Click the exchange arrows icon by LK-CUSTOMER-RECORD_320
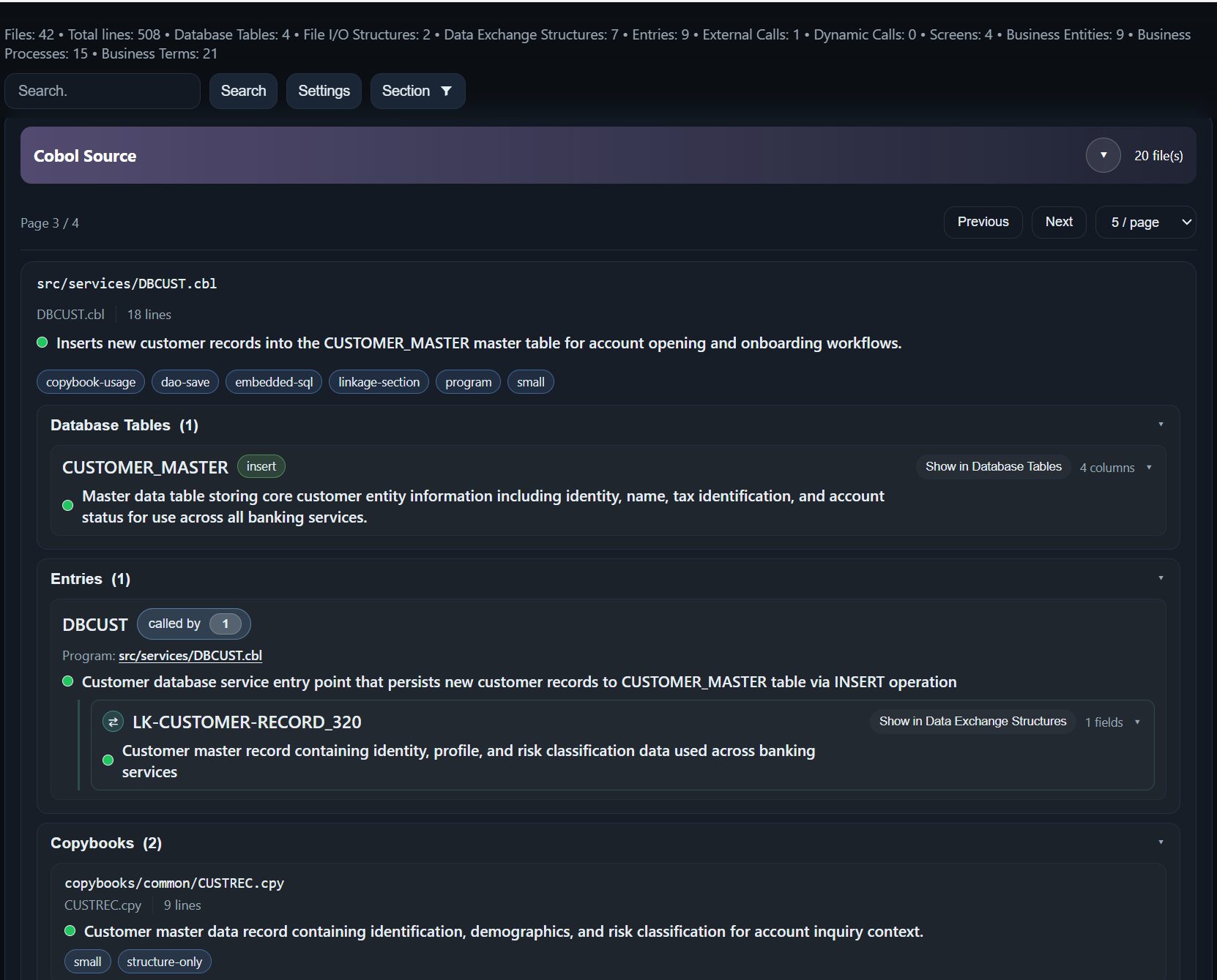1217x980 pixels. coord(113,722)
